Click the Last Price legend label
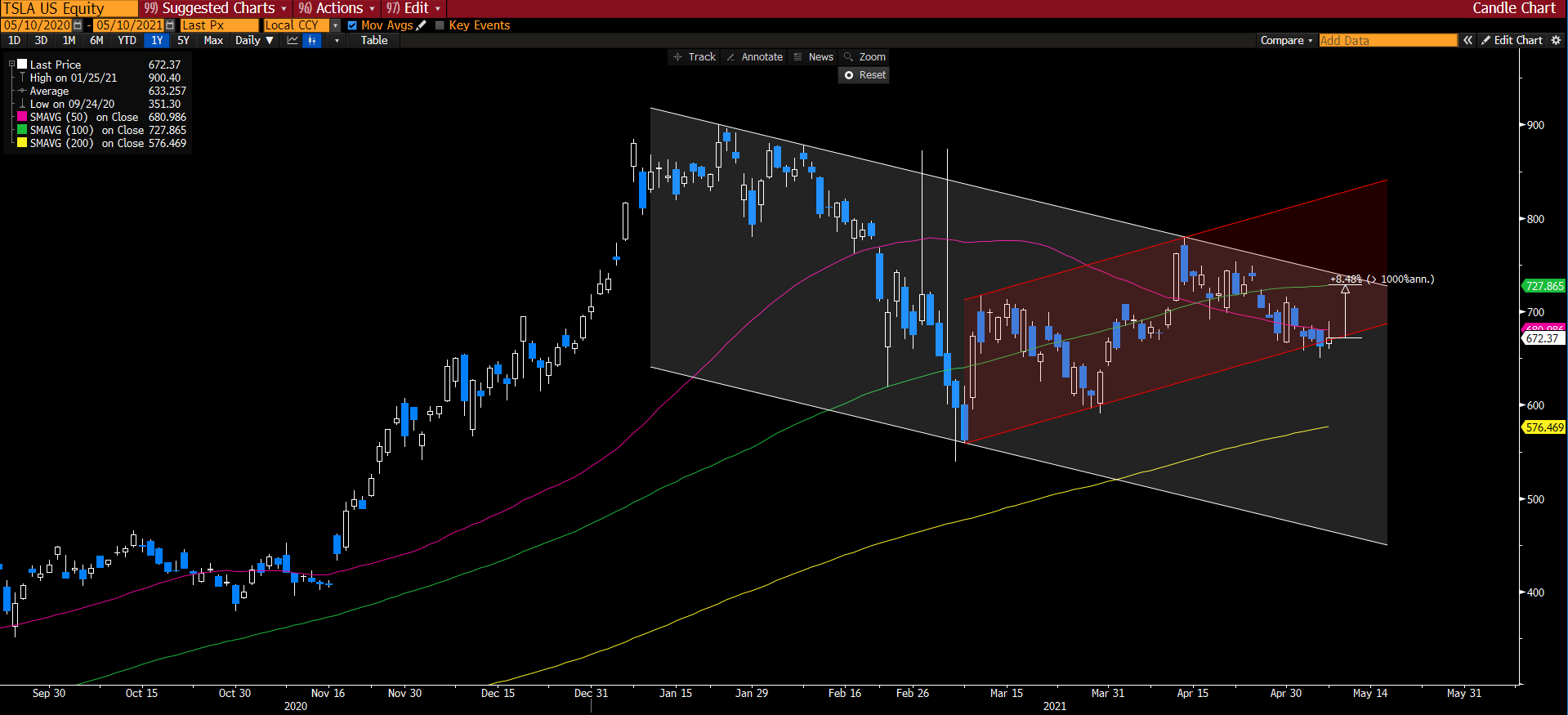The width and height of the screenshot is (1568, 715). point(56,65)
